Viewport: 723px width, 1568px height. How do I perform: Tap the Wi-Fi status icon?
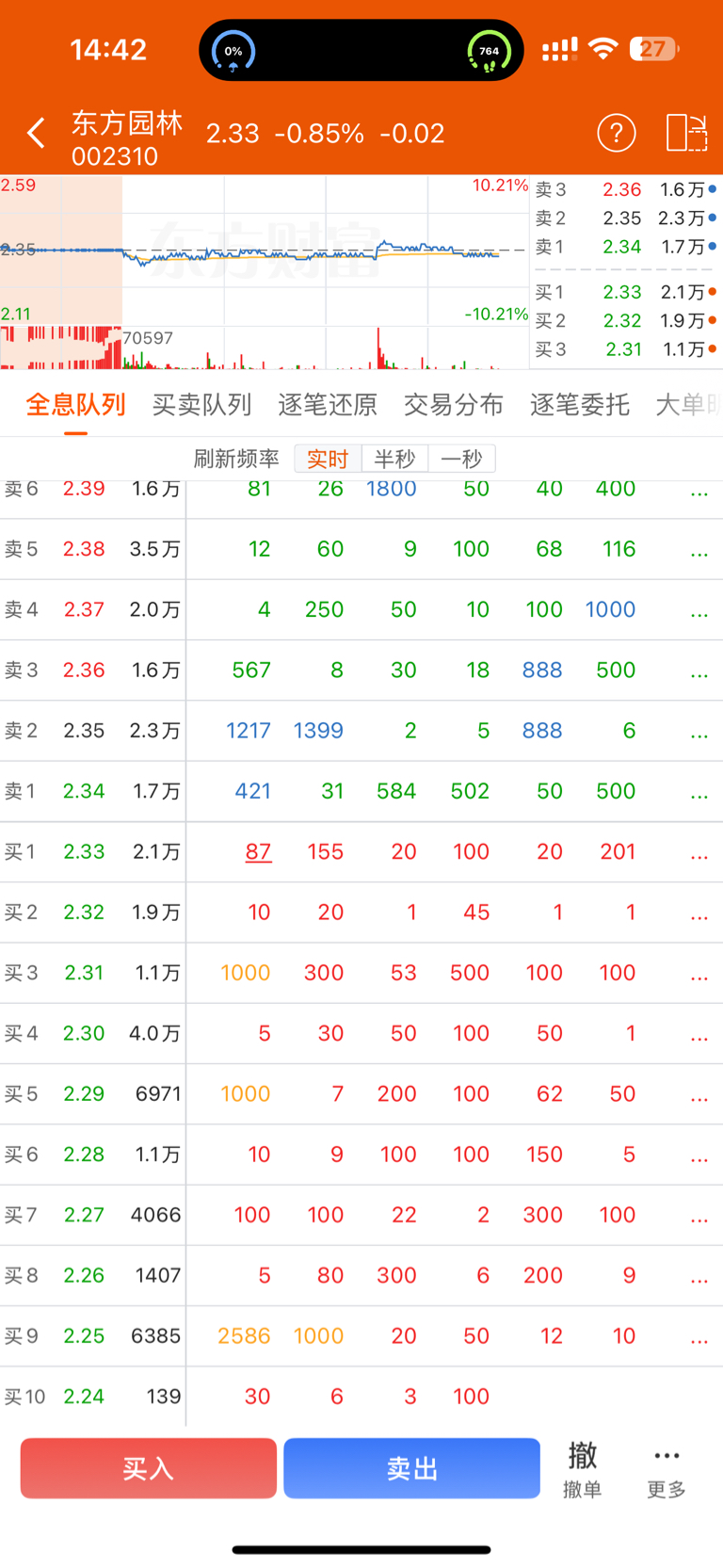point(602,49)
